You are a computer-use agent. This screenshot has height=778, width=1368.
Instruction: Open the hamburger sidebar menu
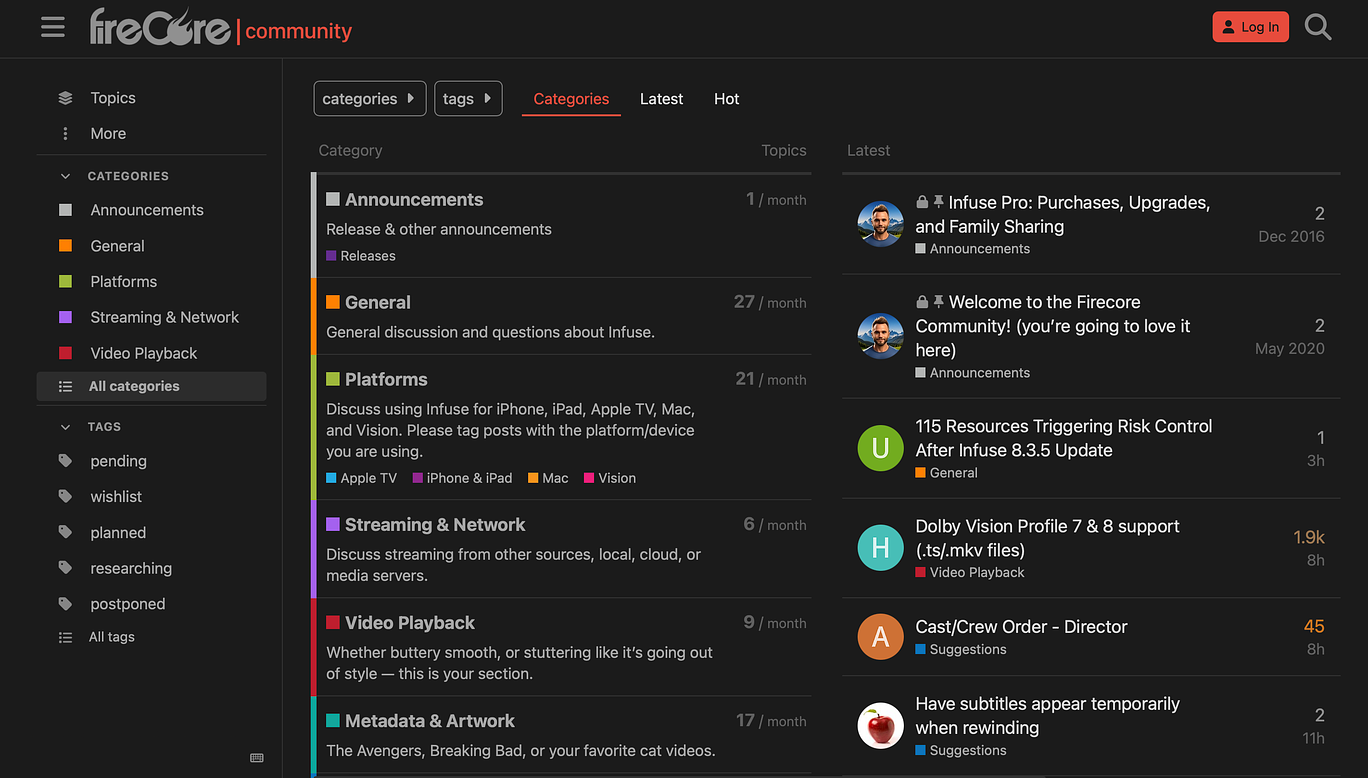53,27
